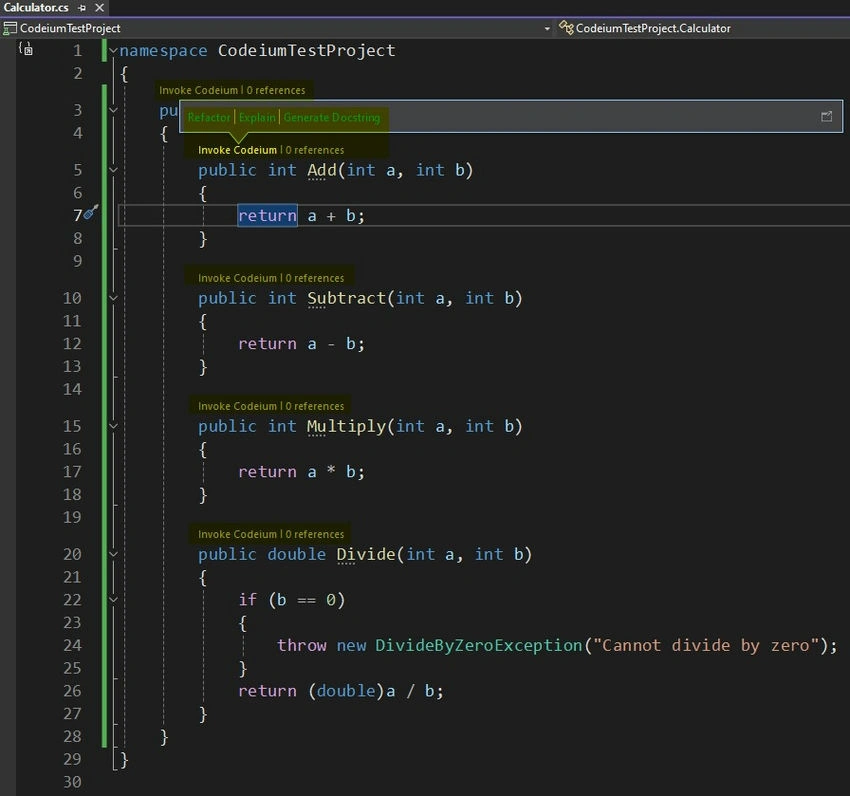Viewport: 850px width, 796px height.
Task: Click return a * b on line 17
Action: pyautogui.click(x=301, y=472)
